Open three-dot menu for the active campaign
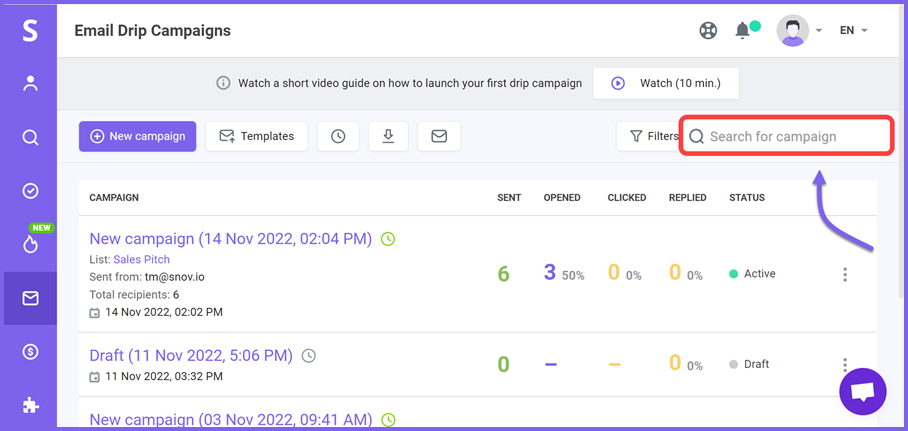Viewport: 908px width, 431px height. tap(845, 275)
